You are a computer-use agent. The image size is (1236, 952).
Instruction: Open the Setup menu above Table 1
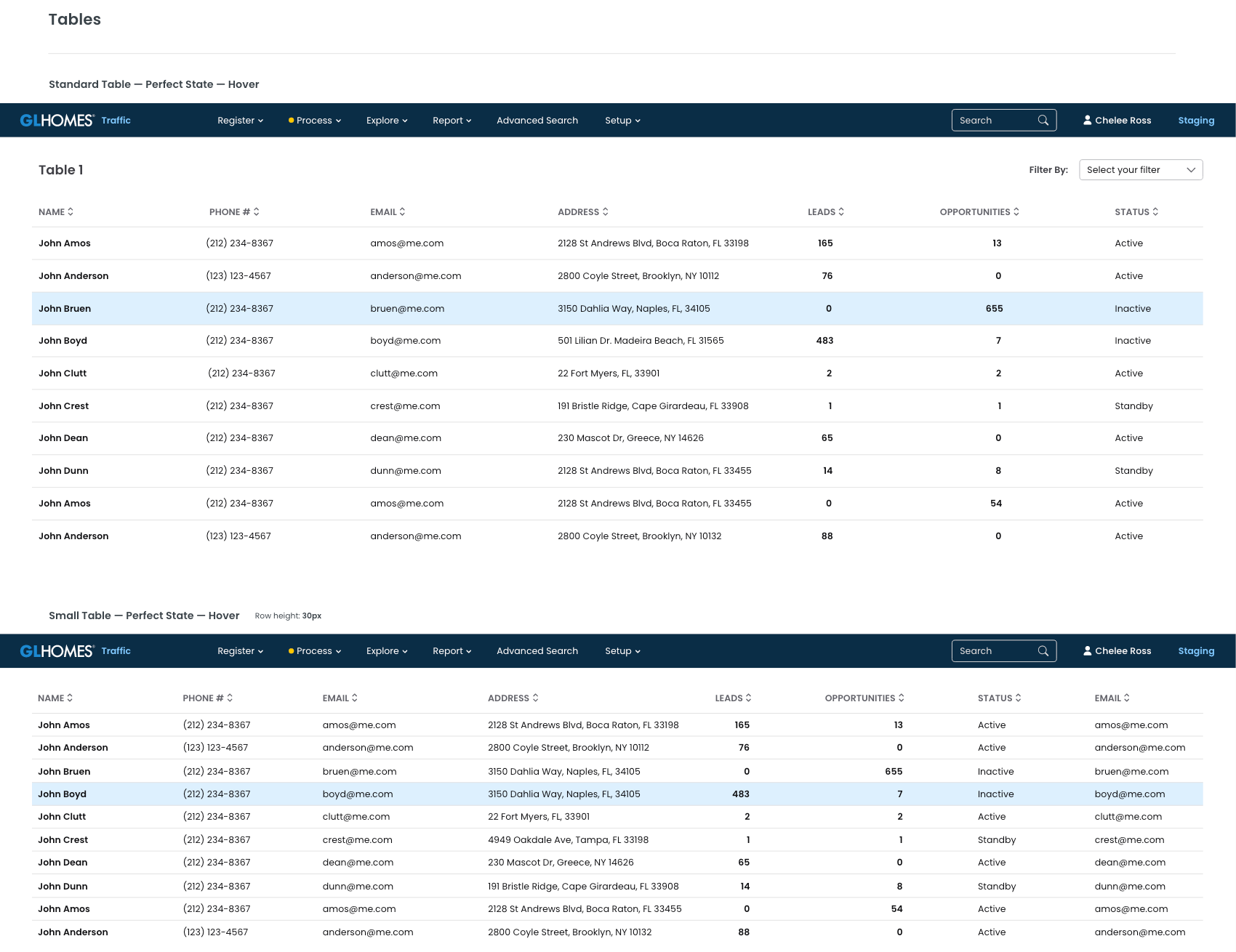click(x=622, y=121)
